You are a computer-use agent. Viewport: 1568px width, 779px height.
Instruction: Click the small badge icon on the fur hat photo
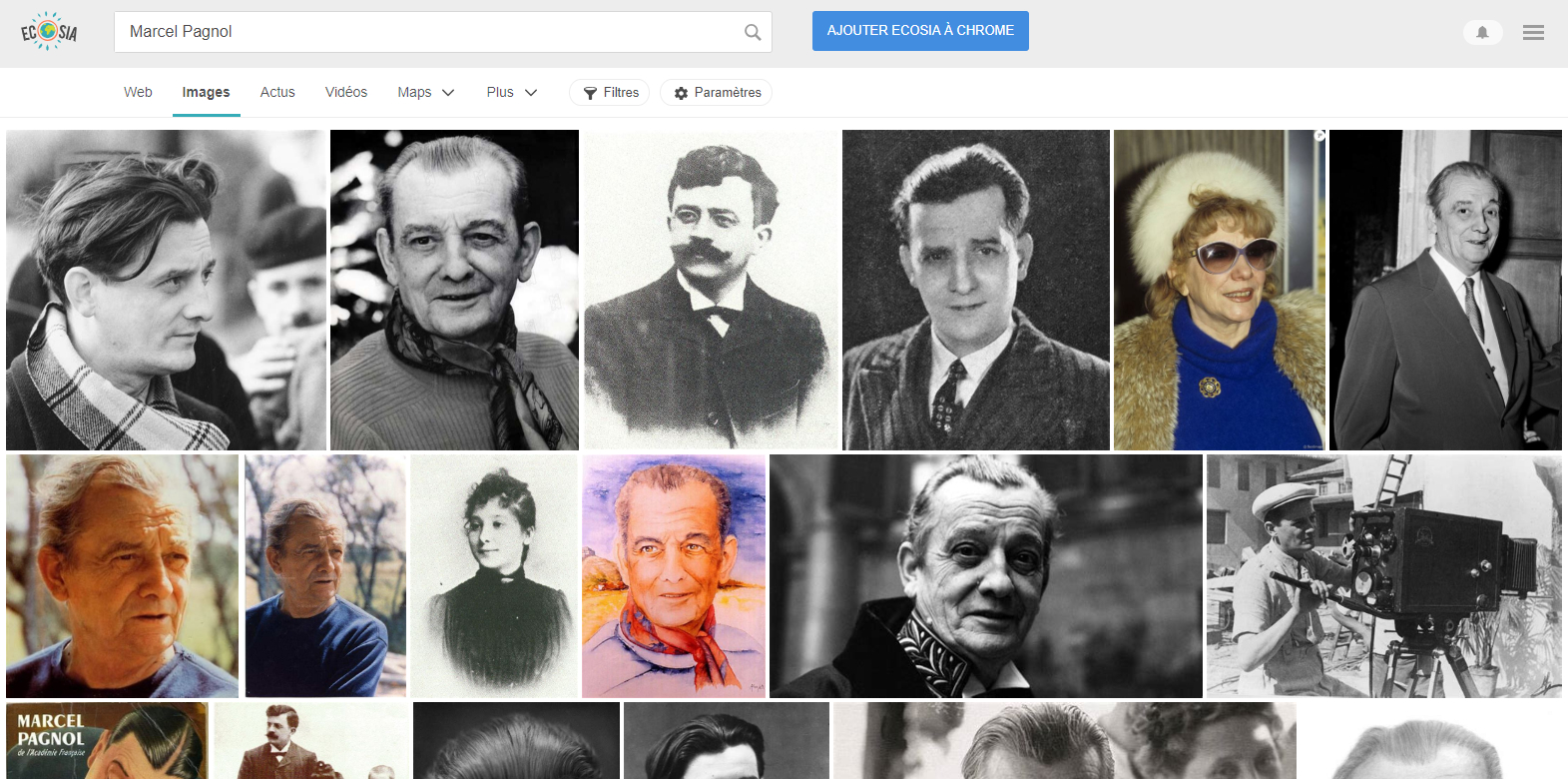pos(1319,136)
